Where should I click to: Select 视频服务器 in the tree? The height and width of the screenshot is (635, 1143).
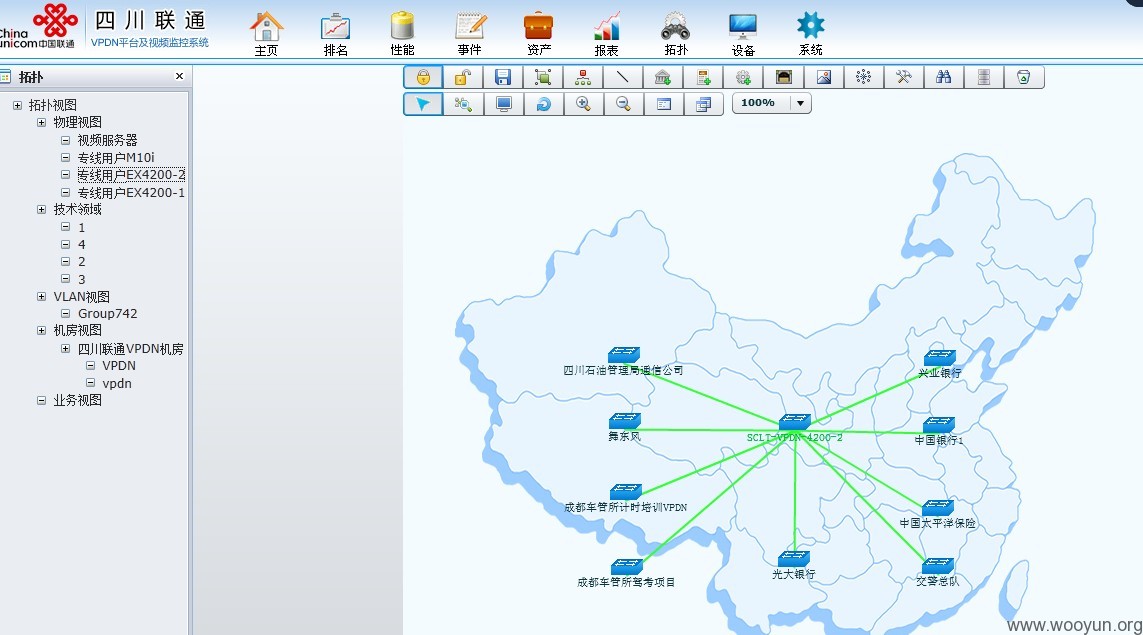(107, 140)
